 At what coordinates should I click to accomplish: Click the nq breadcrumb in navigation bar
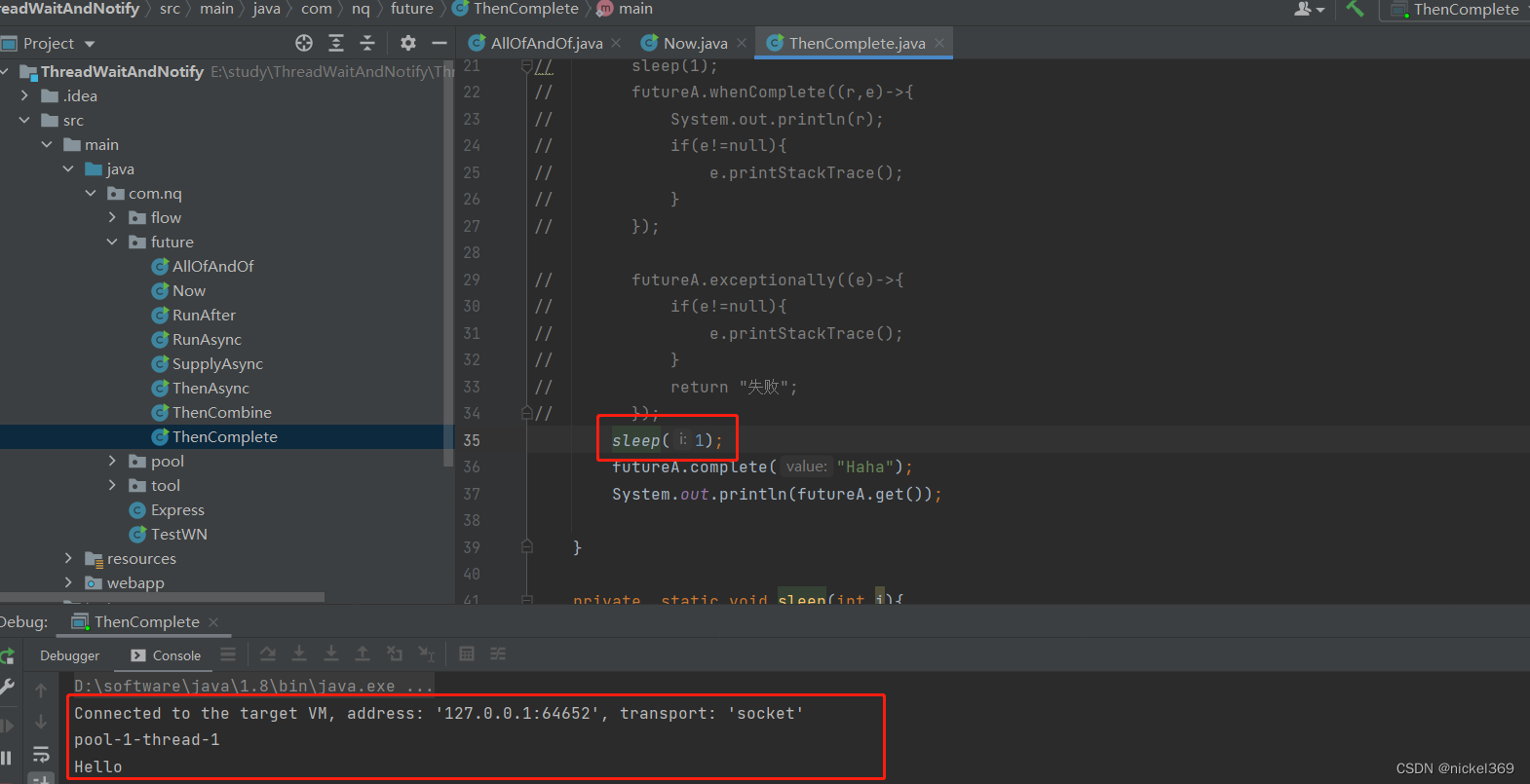click(361, 9)
